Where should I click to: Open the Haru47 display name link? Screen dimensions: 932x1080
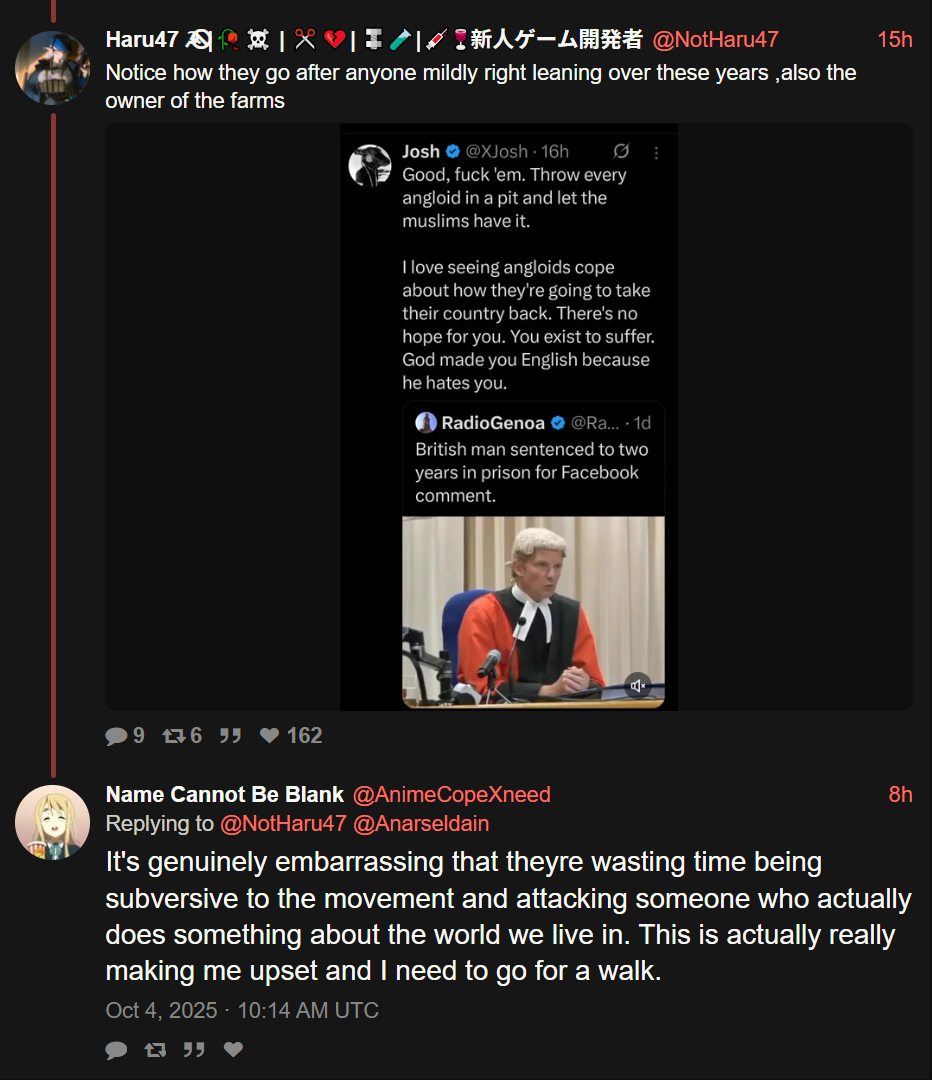point(141,40)
